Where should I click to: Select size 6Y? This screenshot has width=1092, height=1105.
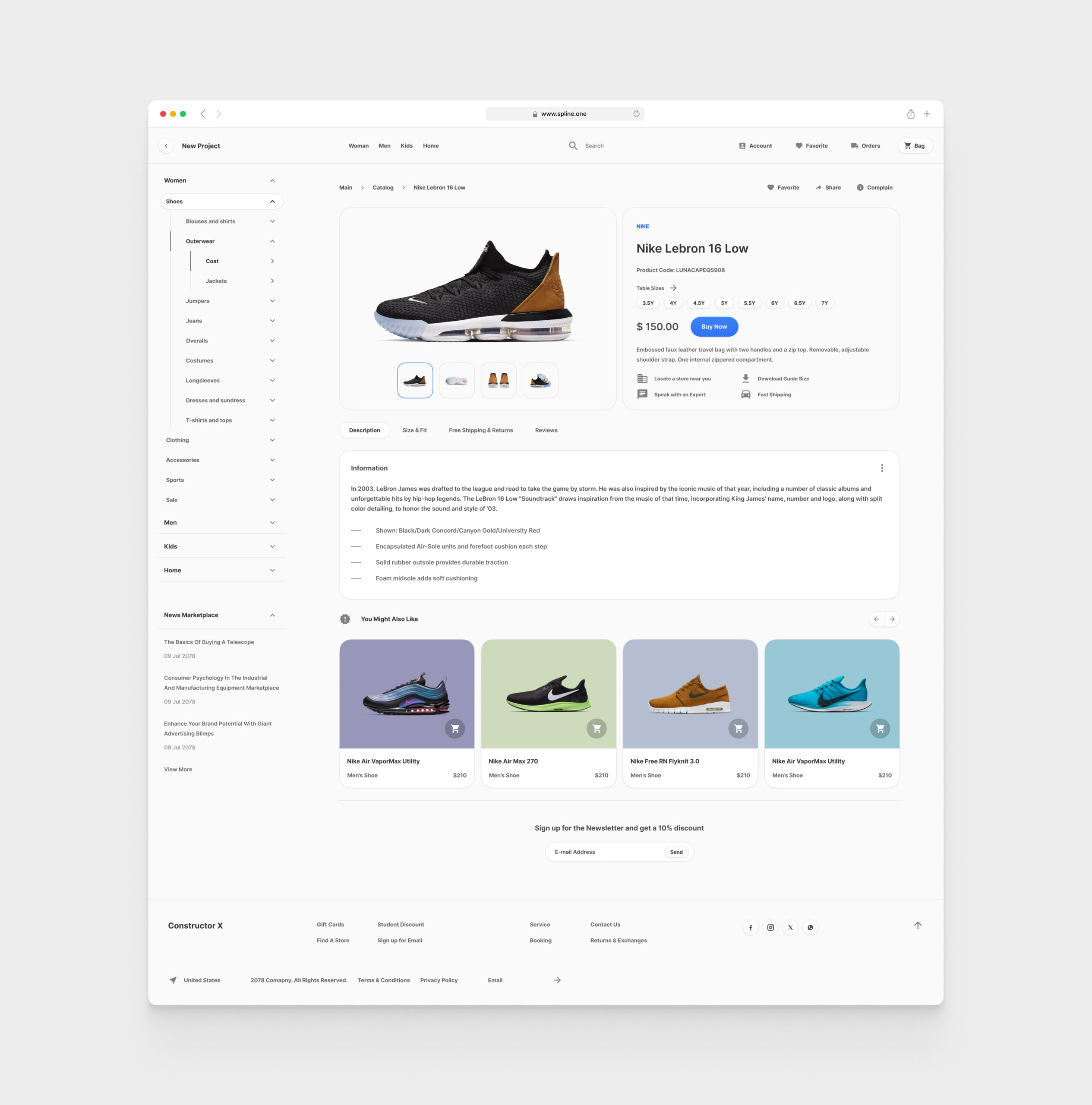pyautogui.click(x=774, y=303)
